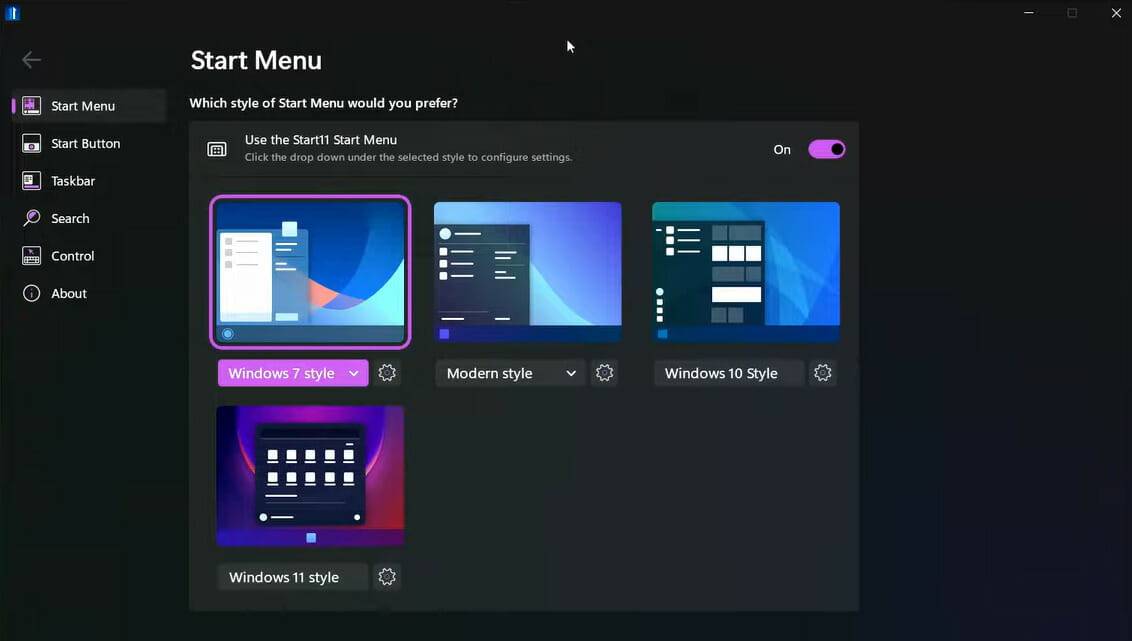1132x641 pixels.
Task: Open settings gear next to Windows 7 style
Action: pos(387,372)
